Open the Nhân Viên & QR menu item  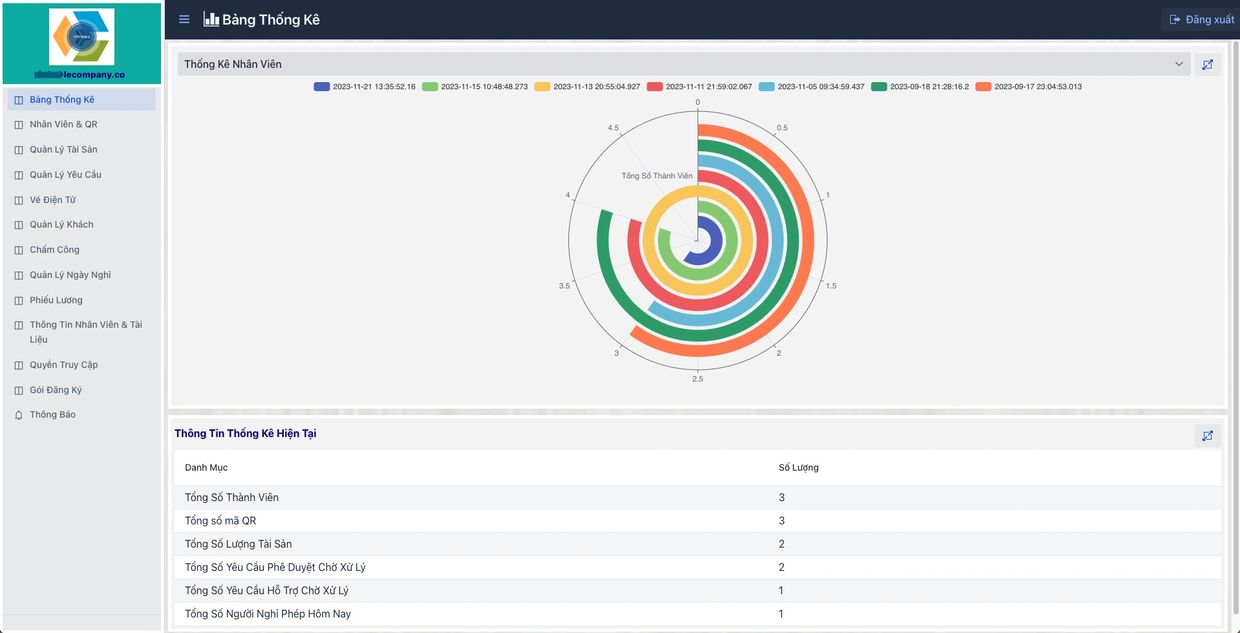(x=63, y=125)
